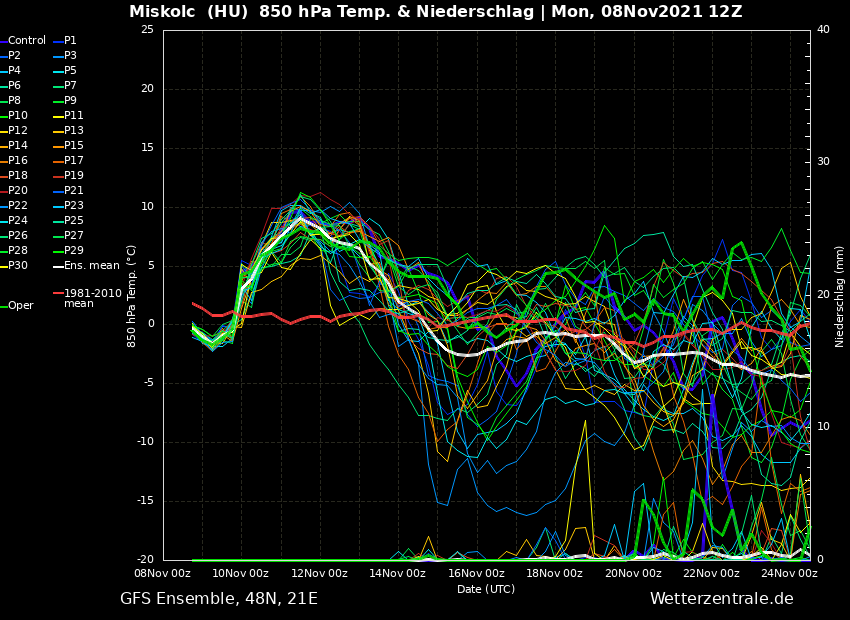Select the 850 hPa Temp. axis label
This screenshot has width=850, height=620.
pyautogui.click(x=132, y=296)
